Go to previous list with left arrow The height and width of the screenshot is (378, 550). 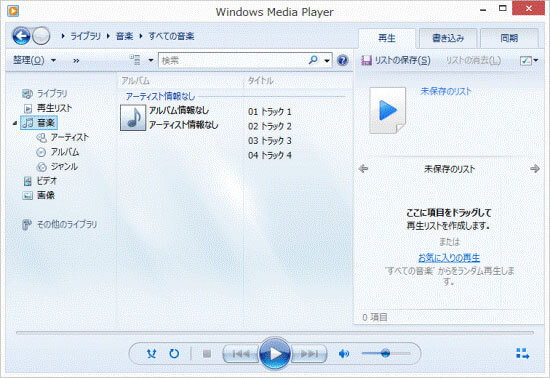click(x=363, y=169)
